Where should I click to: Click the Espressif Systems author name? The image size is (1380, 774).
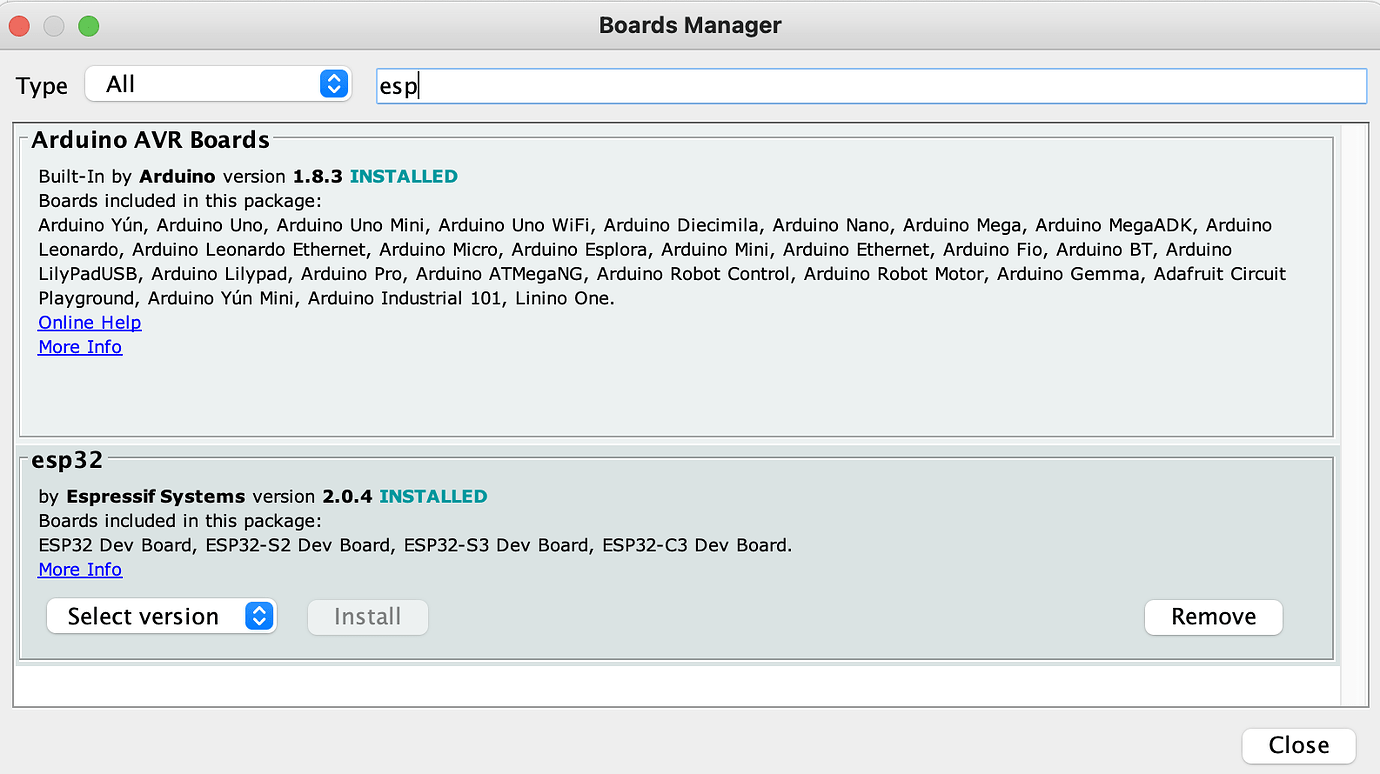[x=155, y=497]
